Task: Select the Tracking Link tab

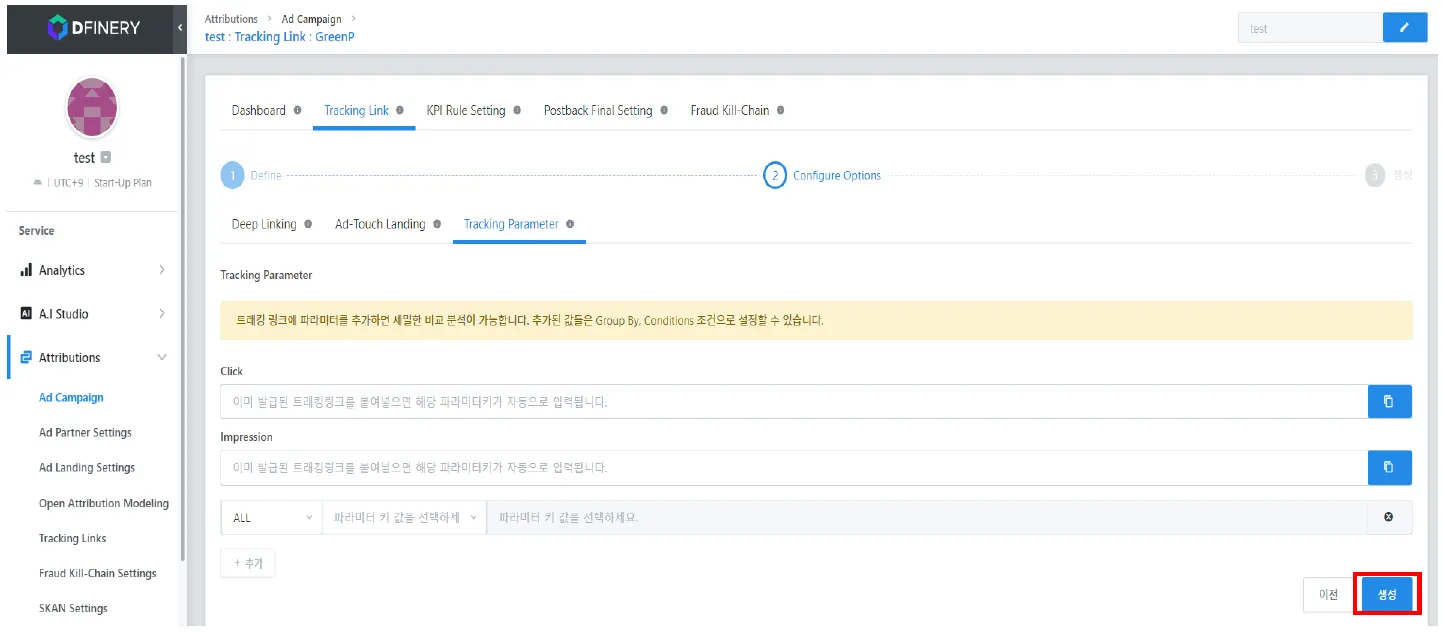Action: tap(356, 110)
